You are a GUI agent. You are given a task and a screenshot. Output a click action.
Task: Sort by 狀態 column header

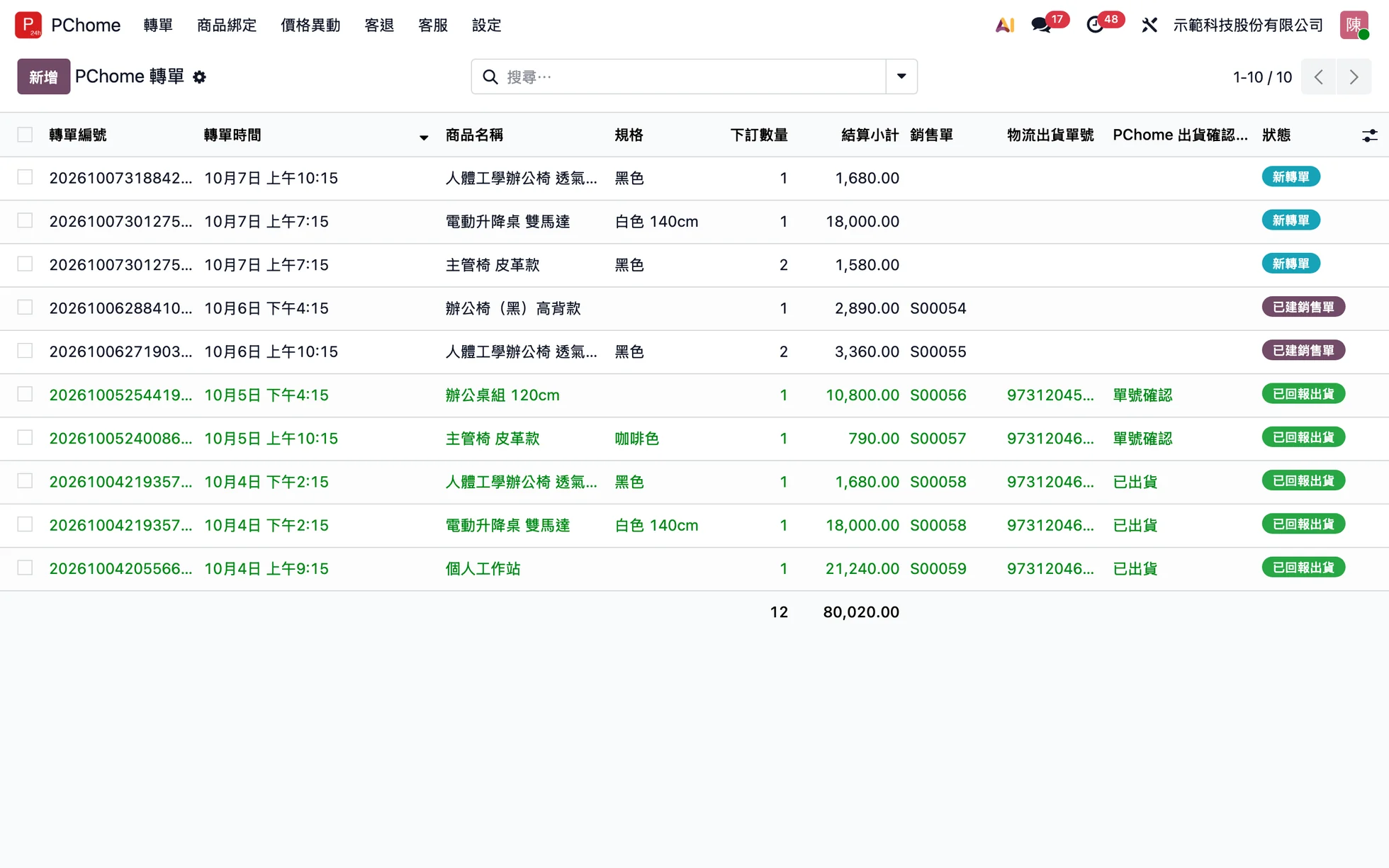point(1276,135)
